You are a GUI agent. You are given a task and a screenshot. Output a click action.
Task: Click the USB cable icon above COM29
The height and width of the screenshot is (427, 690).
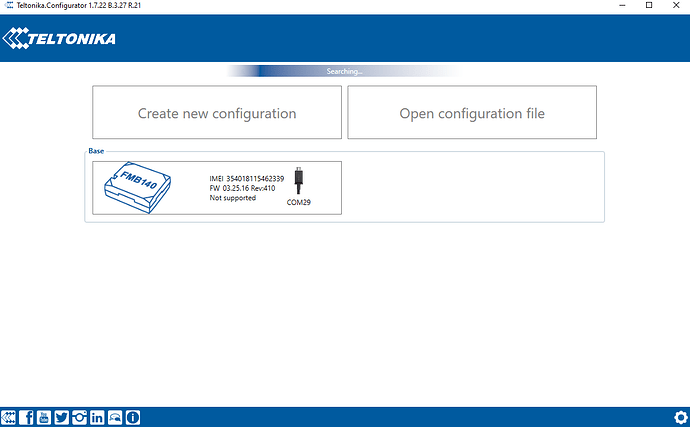[299, 180]
